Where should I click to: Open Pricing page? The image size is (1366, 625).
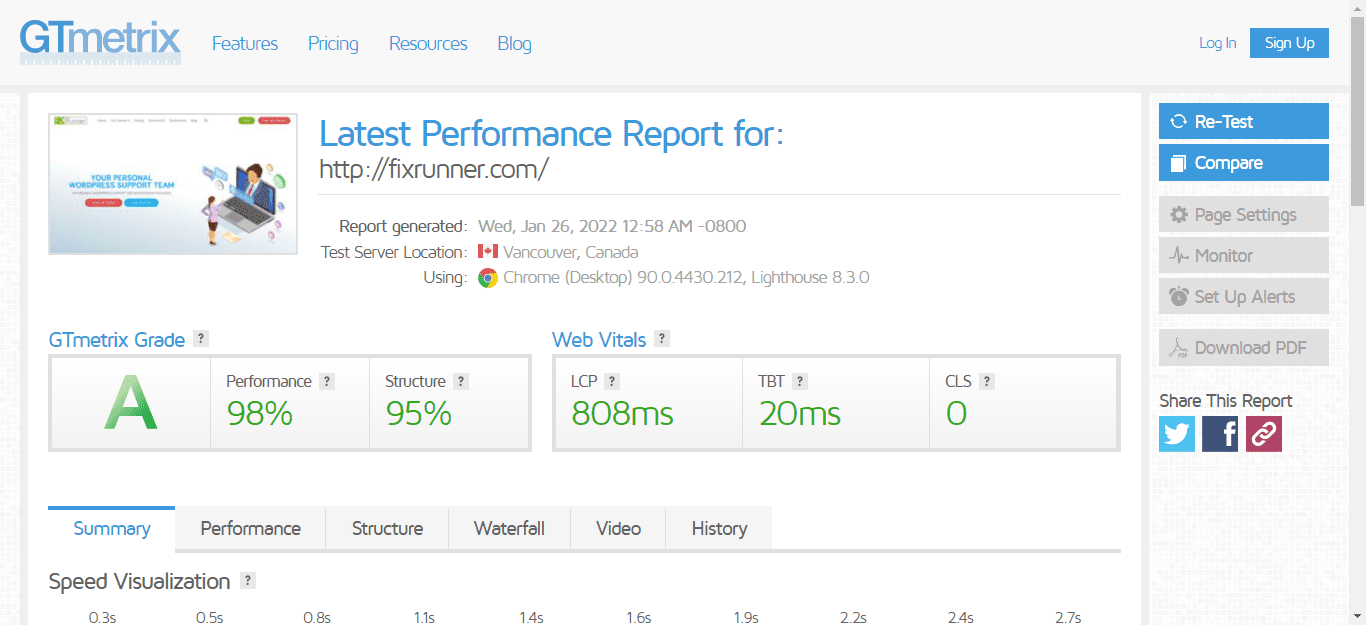(x=333, y=43)
